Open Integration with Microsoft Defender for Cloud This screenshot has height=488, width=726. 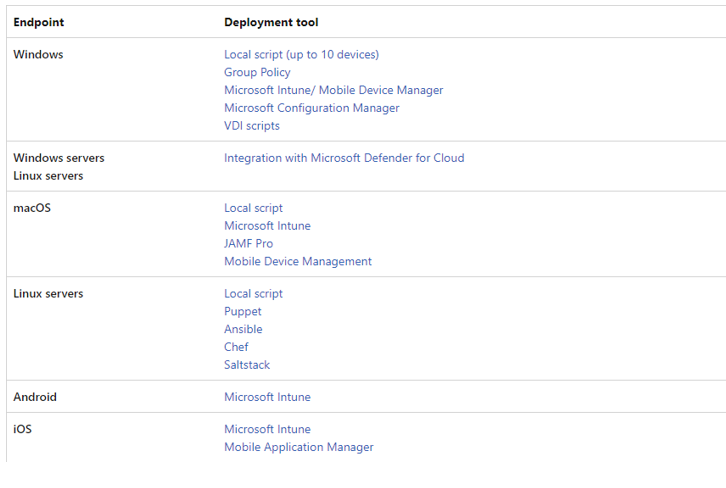click(344, 158)
